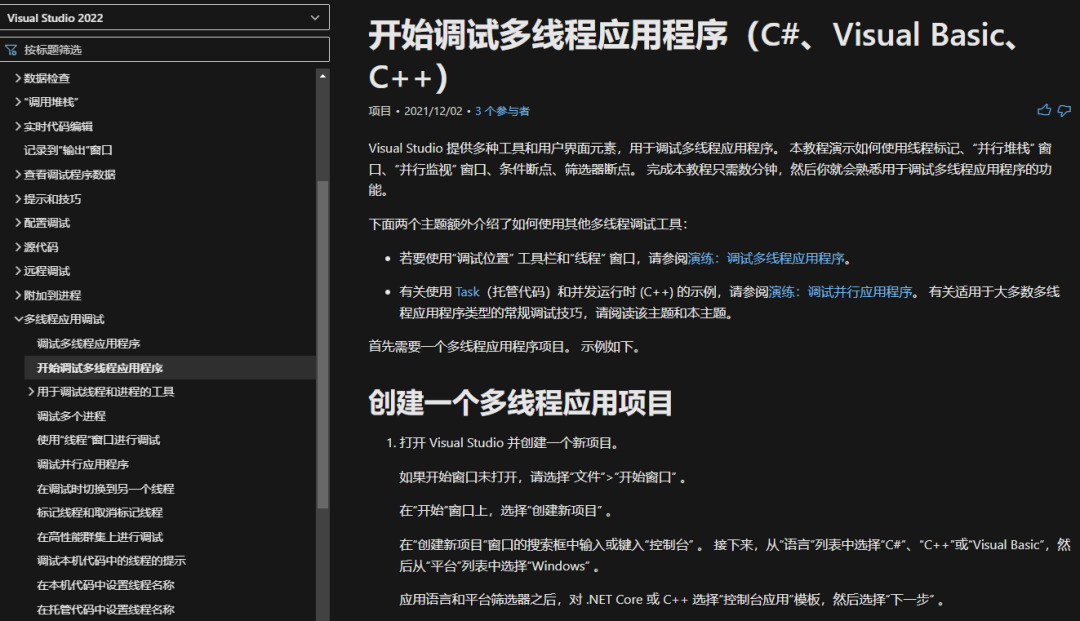Follow the 演练：调试并行应用程序 link

(840, 292)
